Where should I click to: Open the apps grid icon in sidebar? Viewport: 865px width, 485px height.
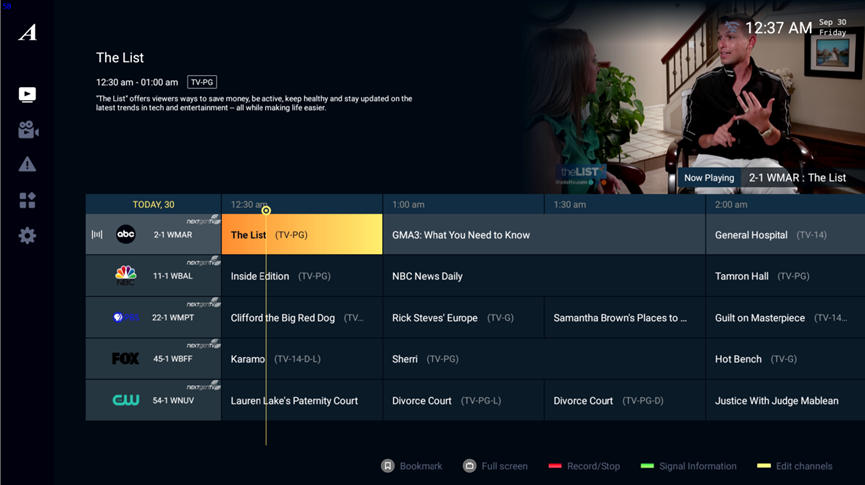(27, 200)
